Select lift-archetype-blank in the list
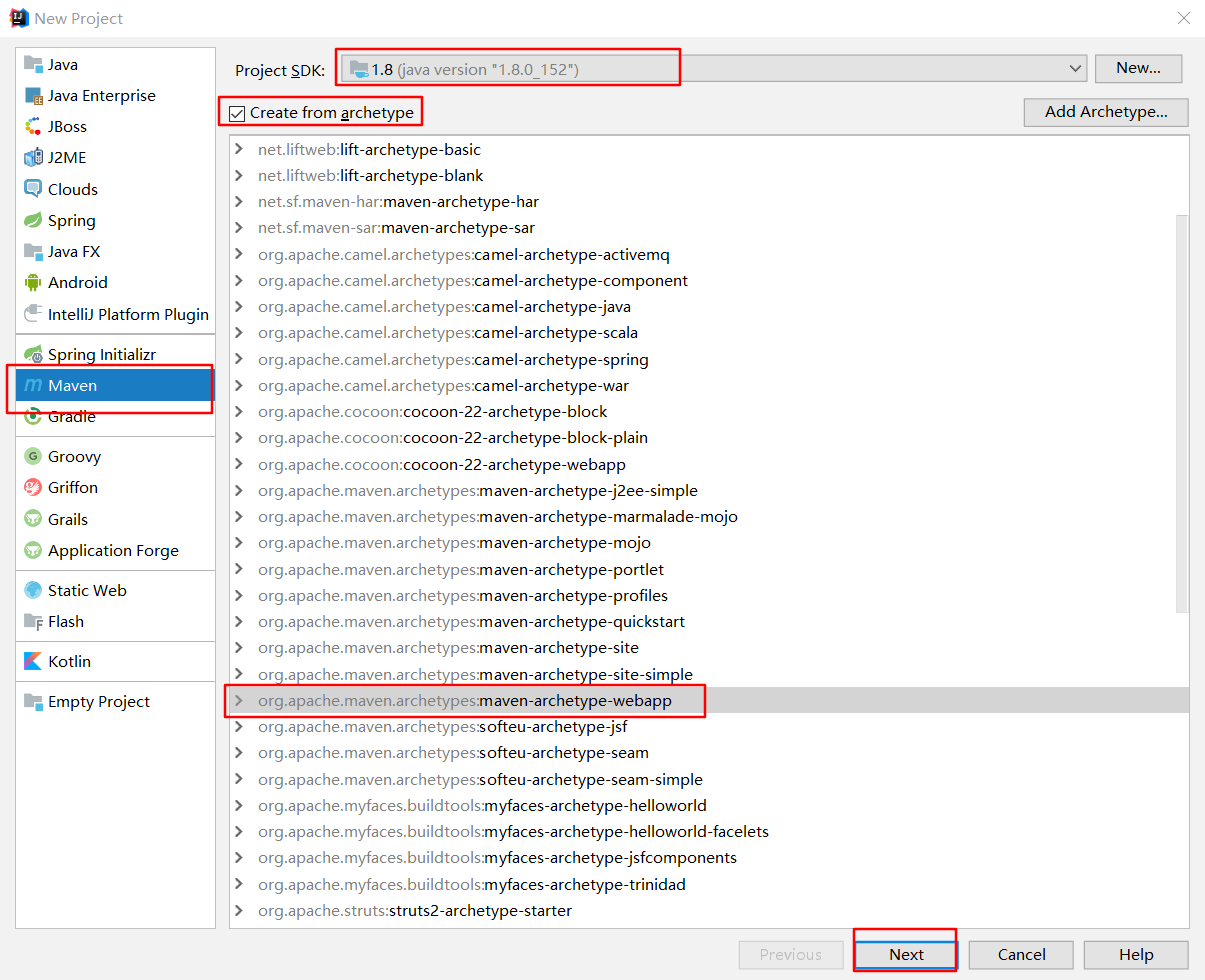Image resolution: width=1205 pixels, height=980 pixels. 709,175
